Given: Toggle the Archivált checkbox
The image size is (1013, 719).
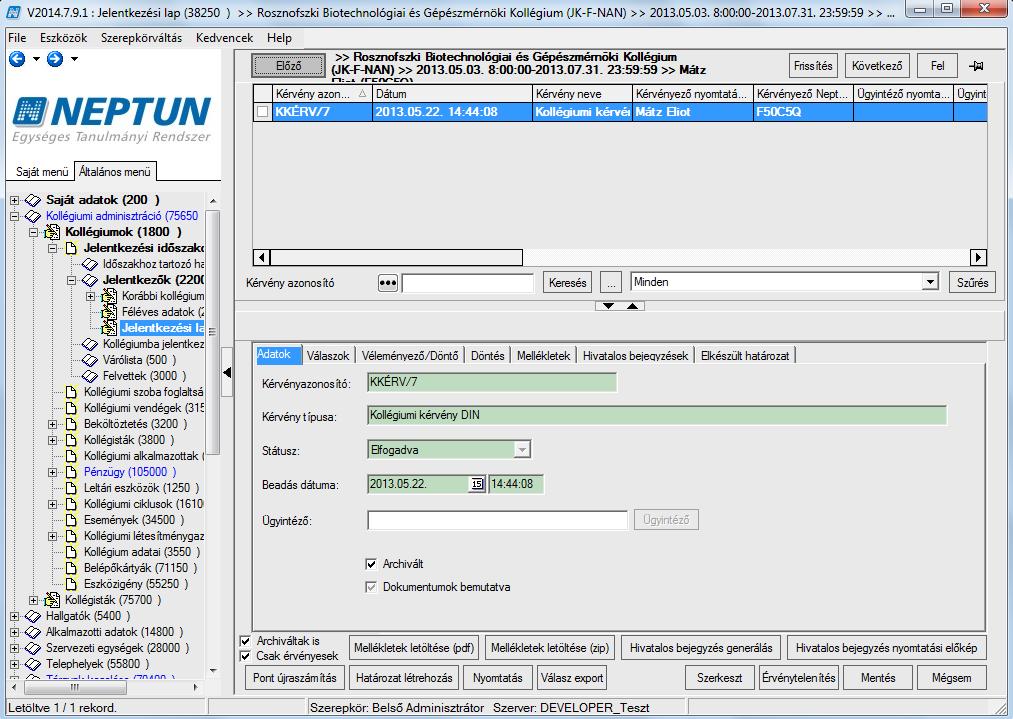Looking at the screenshot, I should (x=371, y=564).
